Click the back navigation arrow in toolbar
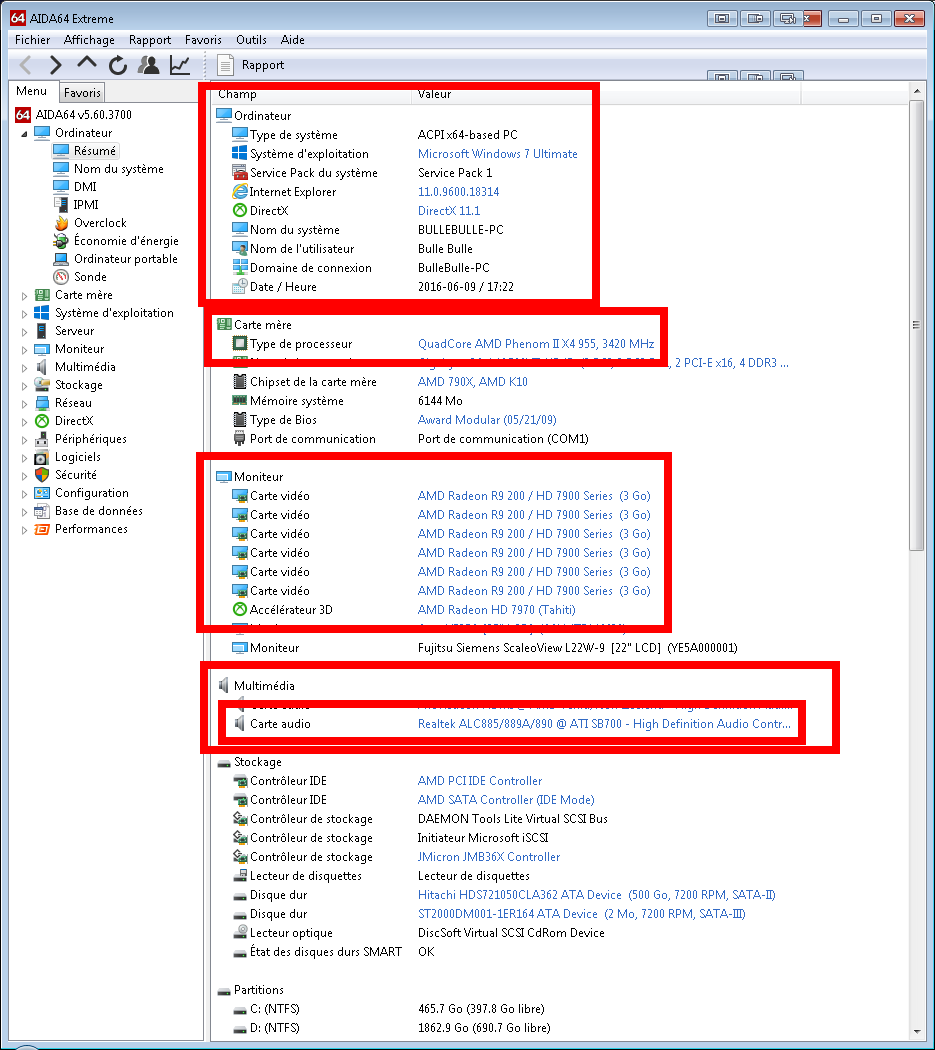This screenshot has height=1050, width=935. 26,65
